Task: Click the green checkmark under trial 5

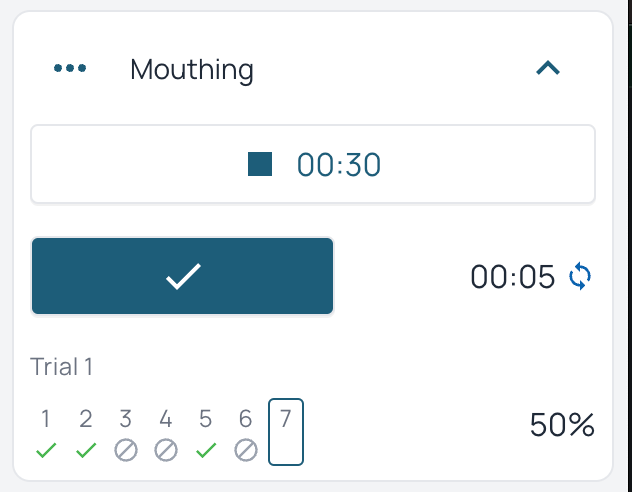Action: [x=206, y=451]
